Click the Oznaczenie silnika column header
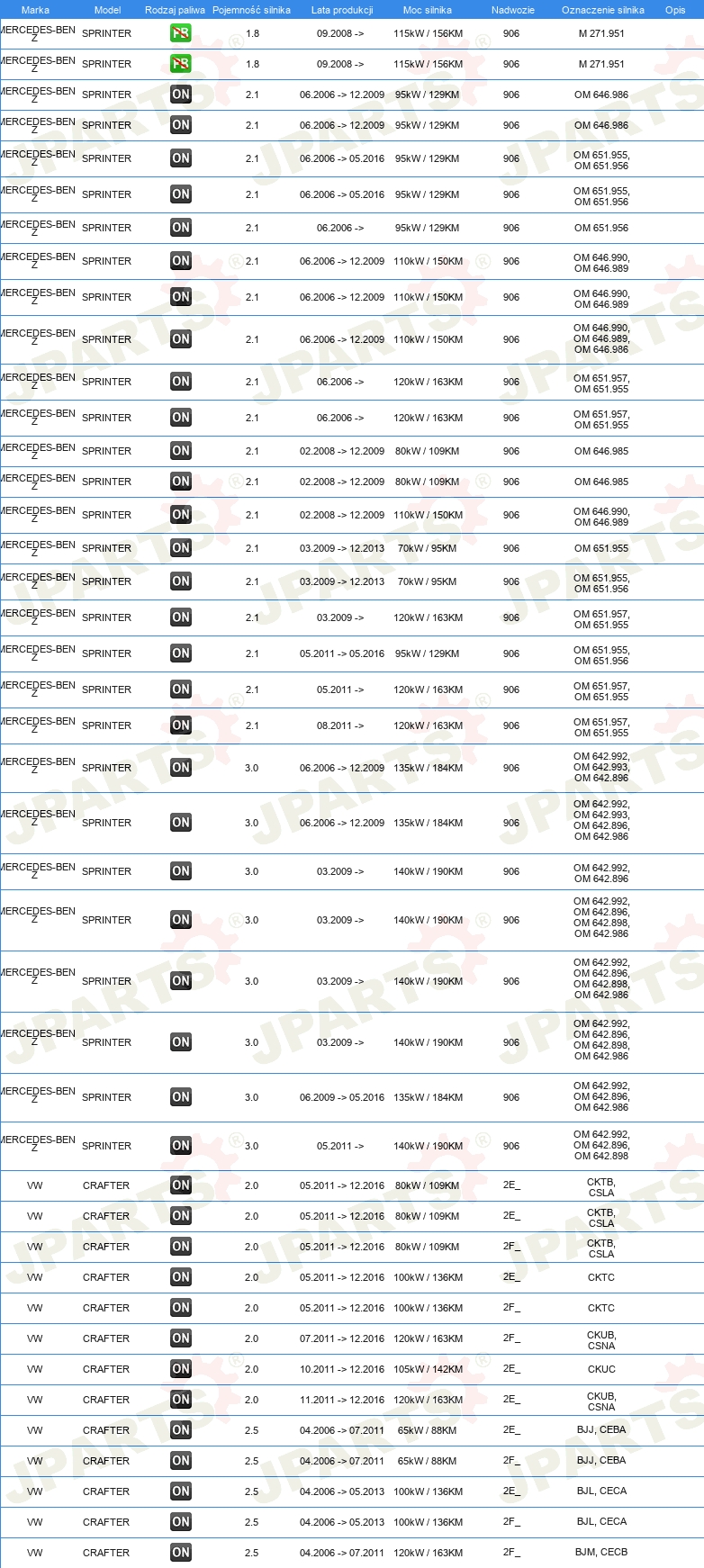Viewport: 704px width, 1568px height. click(603, 10)
